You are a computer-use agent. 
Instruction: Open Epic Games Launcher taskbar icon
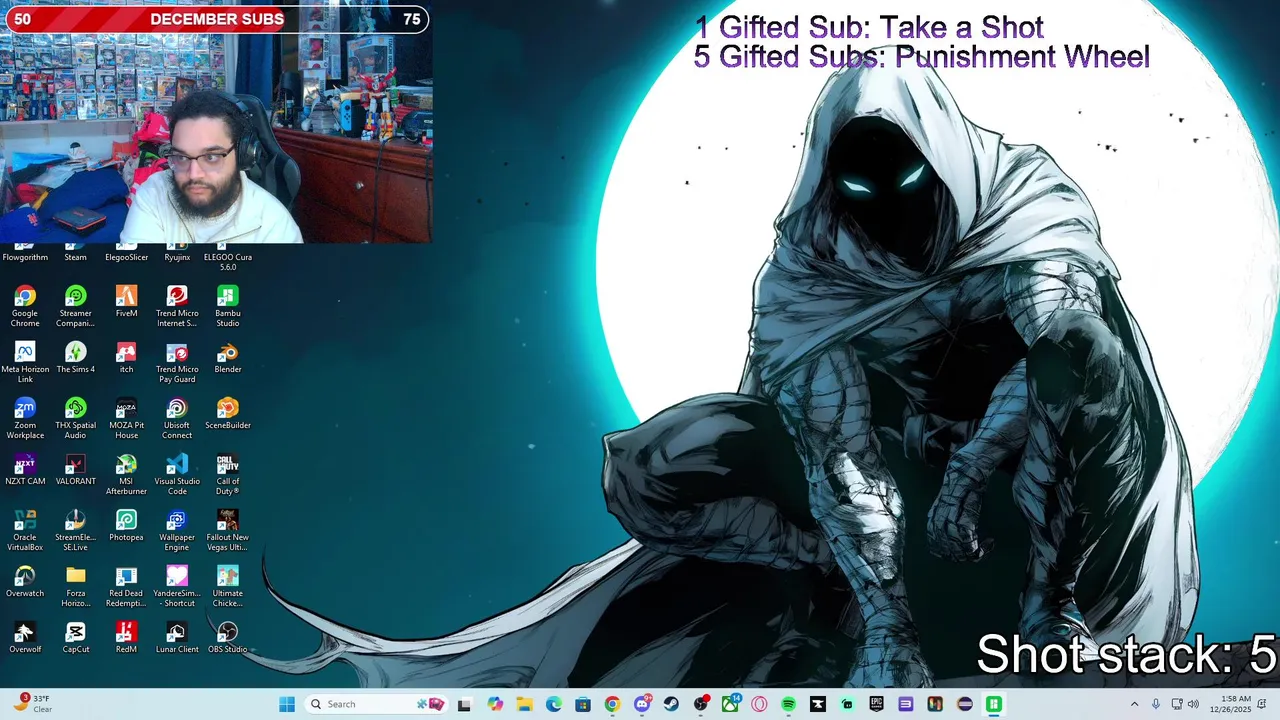pyautogui.click(x=876, y=704)
